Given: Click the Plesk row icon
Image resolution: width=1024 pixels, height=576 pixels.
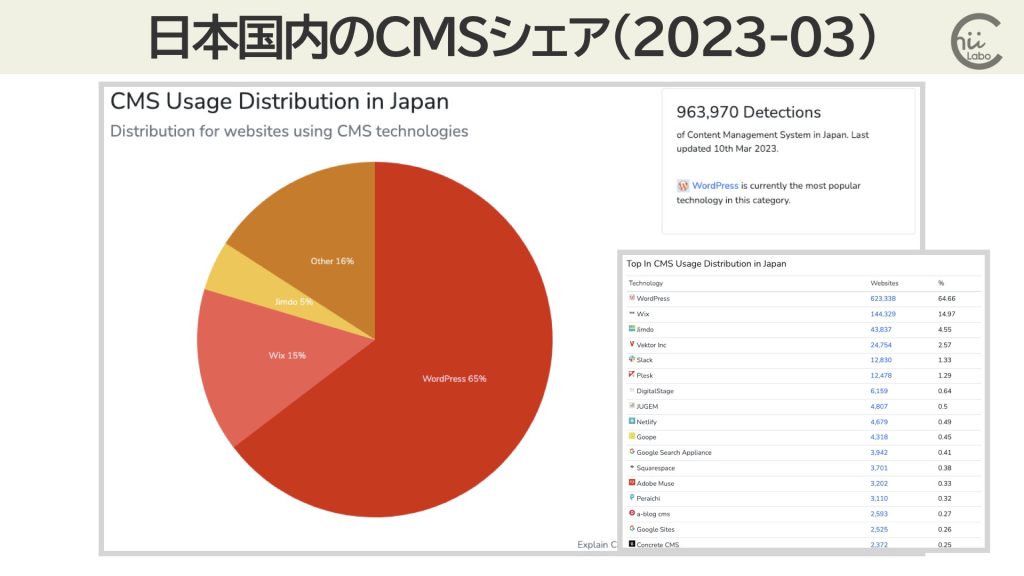Looking at the screenshot, I should (632, 375).
